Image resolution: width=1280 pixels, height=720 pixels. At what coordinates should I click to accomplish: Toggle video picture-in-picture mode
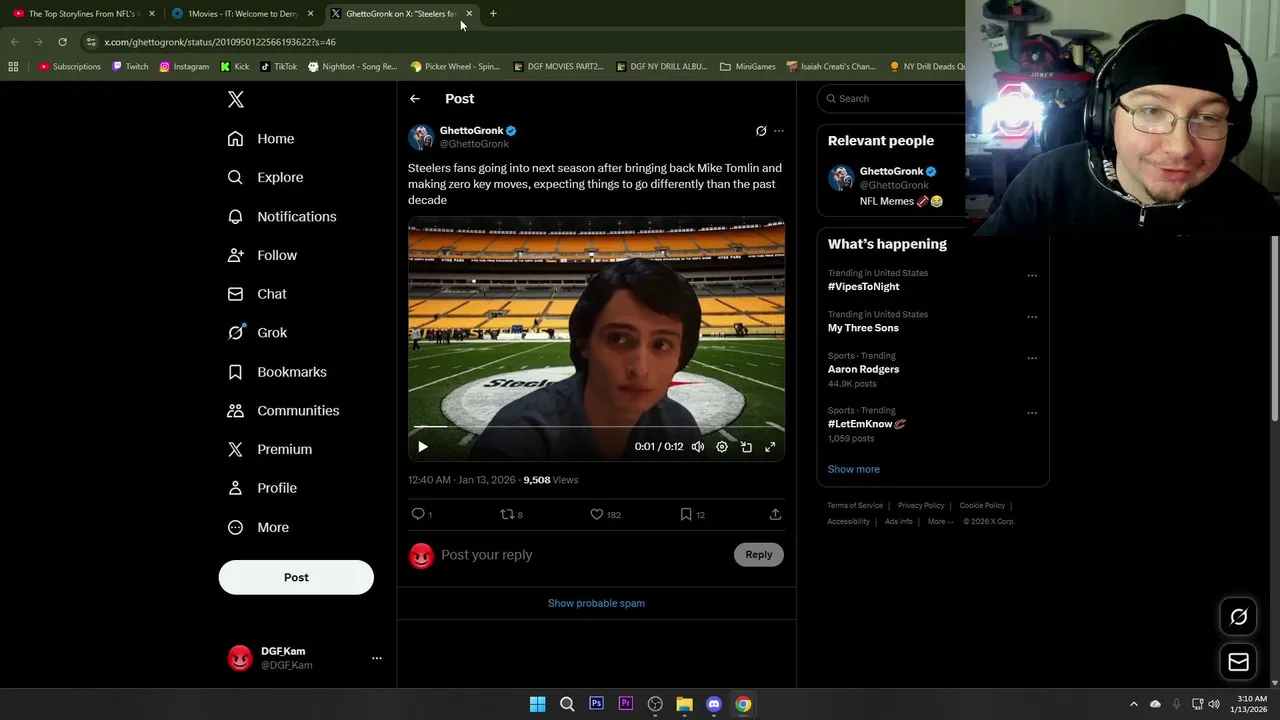tap(746, 447)
